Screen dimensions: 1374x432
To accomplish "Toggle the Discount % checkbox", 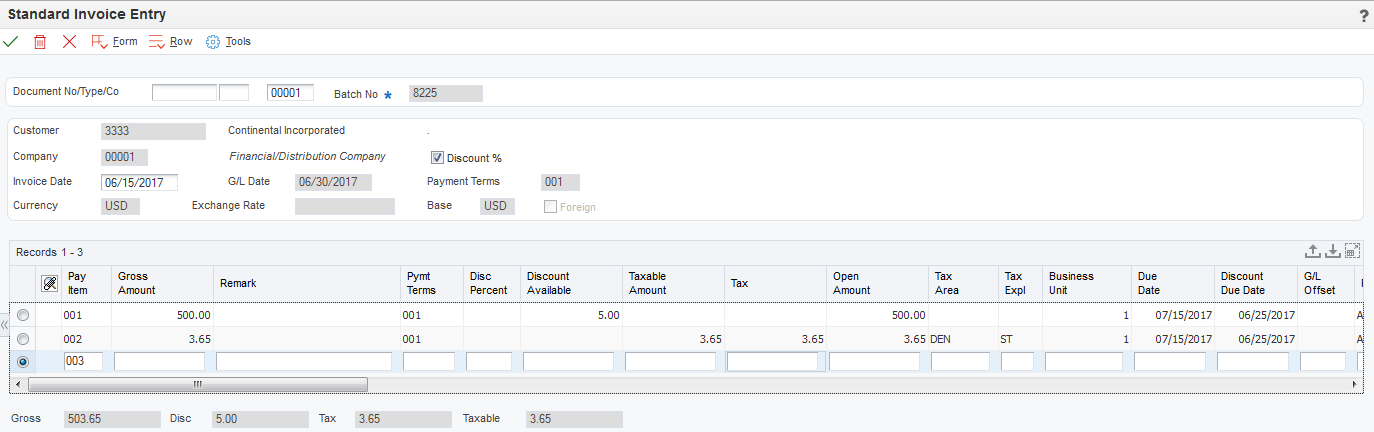I will click(x=437, y=158).
